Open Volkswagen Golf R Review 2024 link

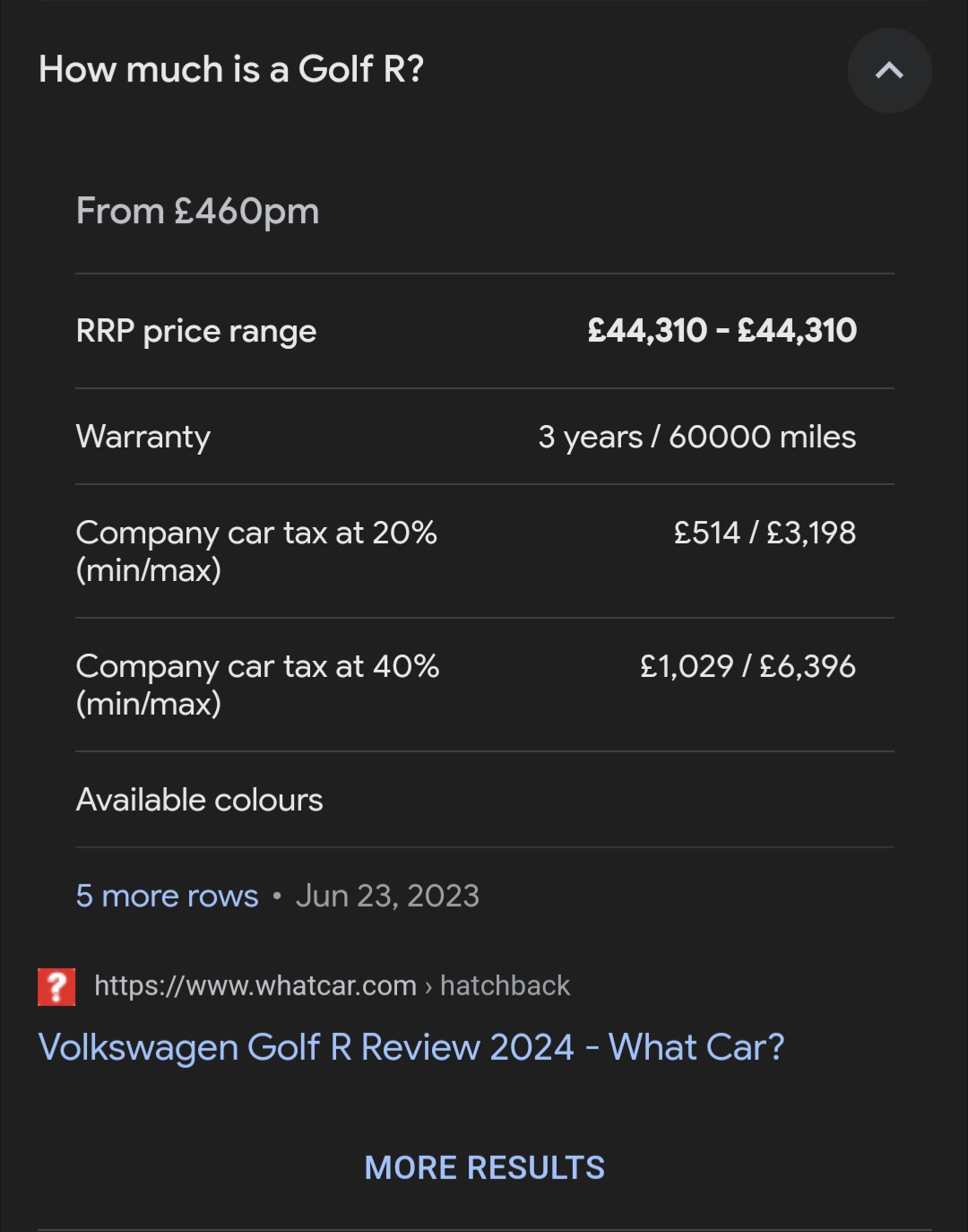click(x=411, y=1047)
